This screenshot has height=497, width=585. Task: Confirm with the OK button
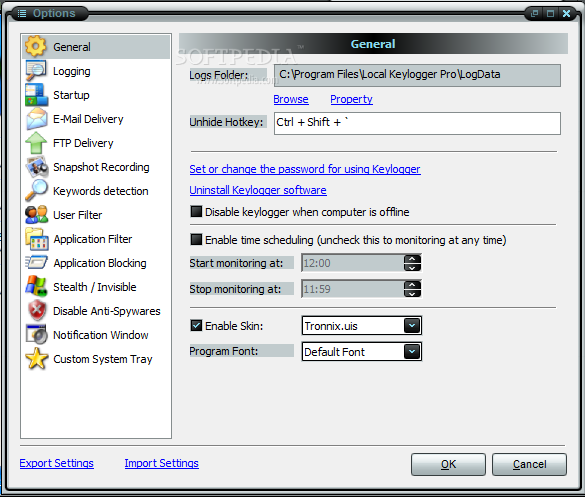pyautogui.click(x=448, y=464)
